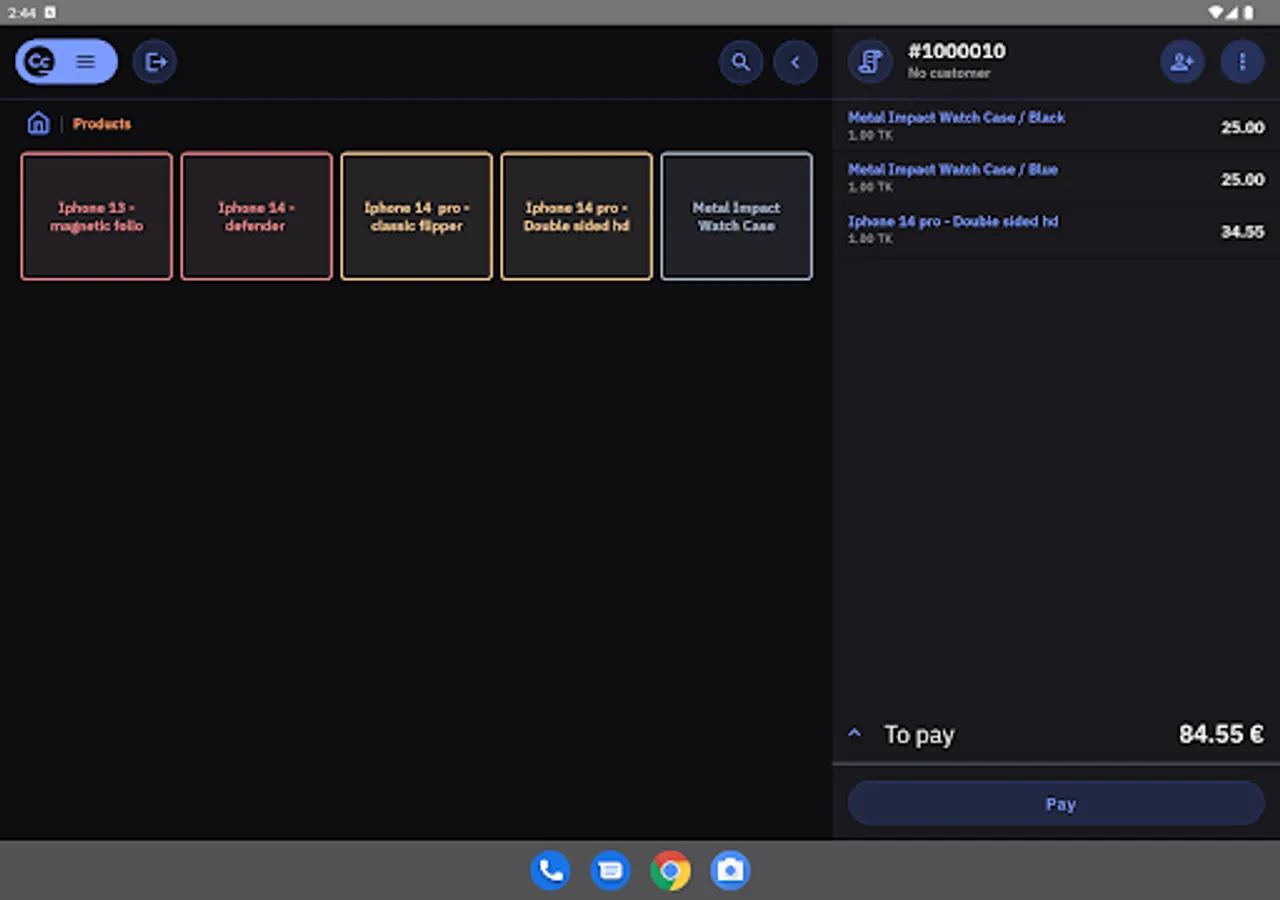Open the receipt order icon
1280x900 pixels.
pyautogui.click(x=870, y=62)
